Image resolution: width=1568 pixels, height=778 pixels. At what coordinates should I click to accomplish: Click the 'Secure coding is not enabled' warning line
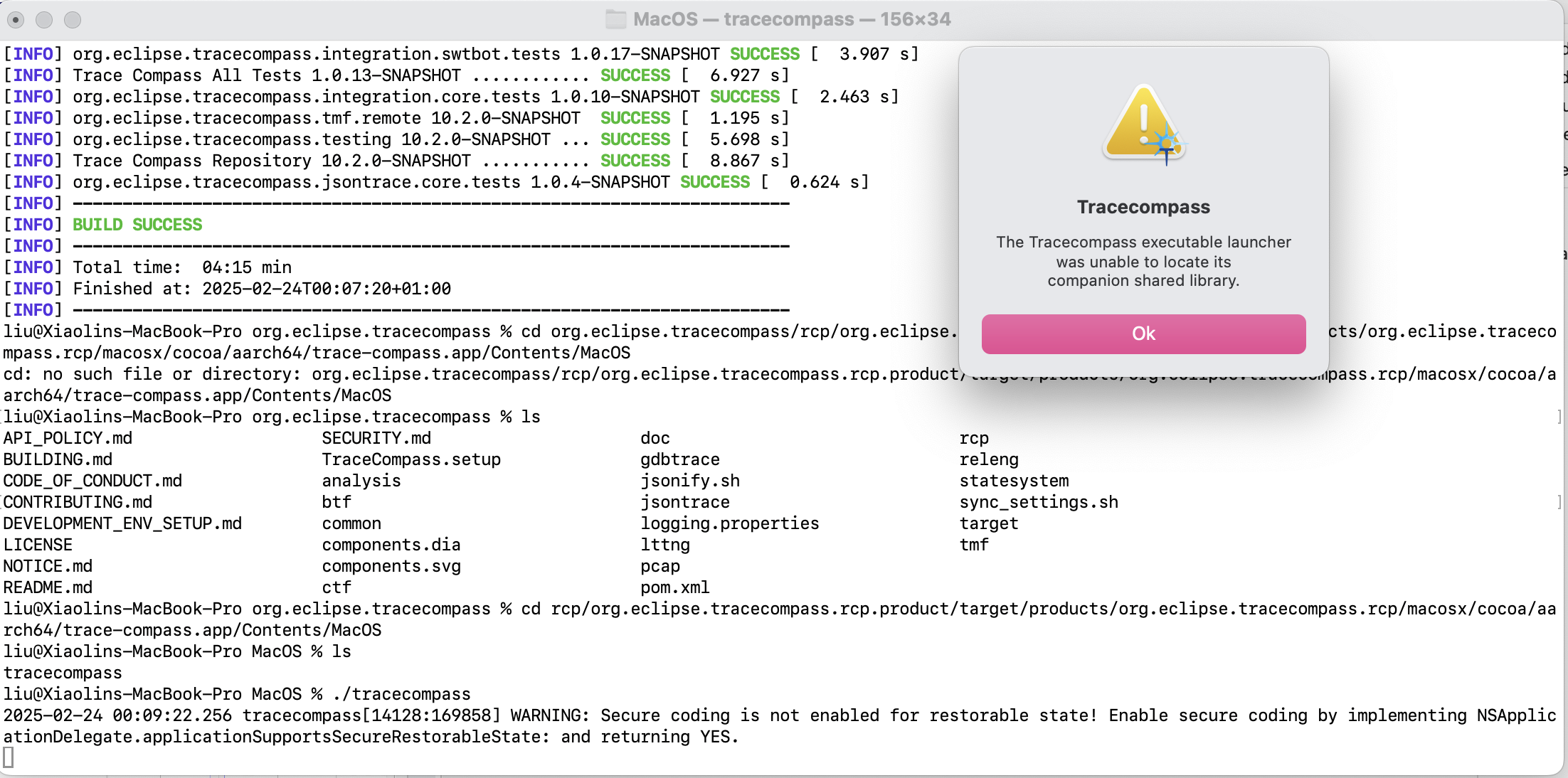[x=780, y=726]
